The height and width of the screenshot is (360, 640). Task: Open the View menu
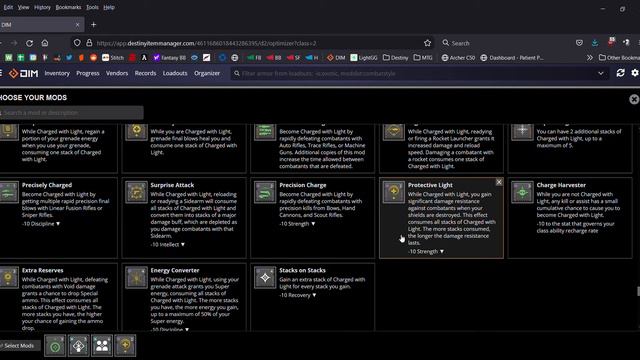23,7
